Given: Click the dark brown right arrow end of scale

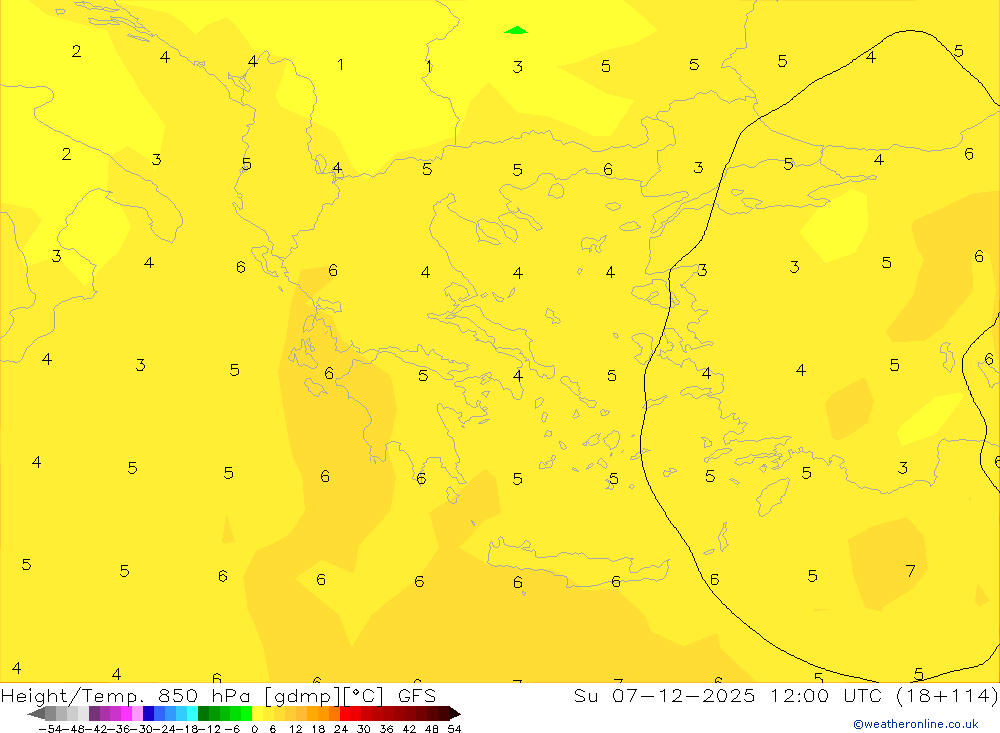Looking at the screenshot, I should (x=455, y=714).
